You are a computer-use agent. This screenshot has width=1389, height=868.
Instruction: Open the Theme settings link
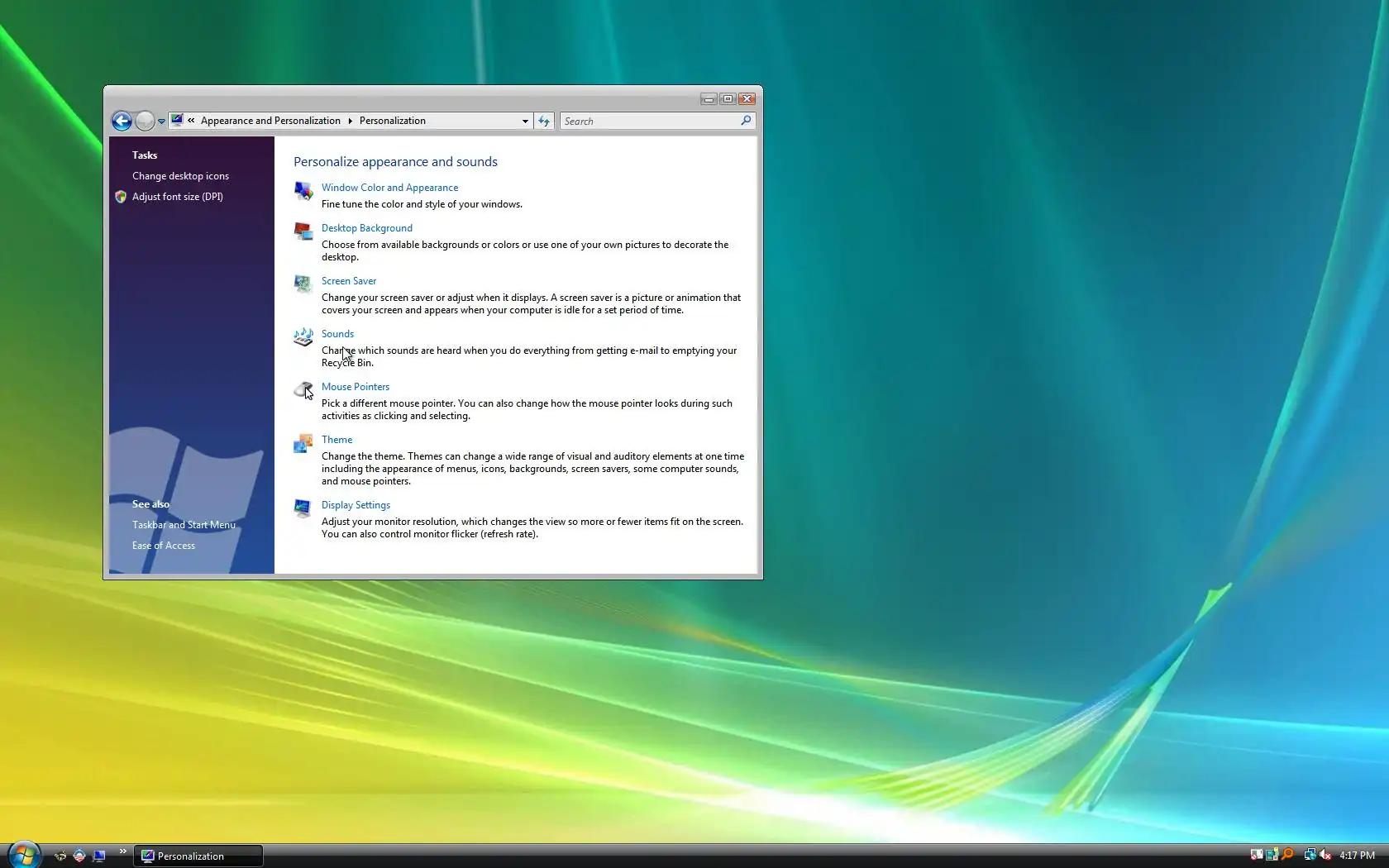[337, 440]
